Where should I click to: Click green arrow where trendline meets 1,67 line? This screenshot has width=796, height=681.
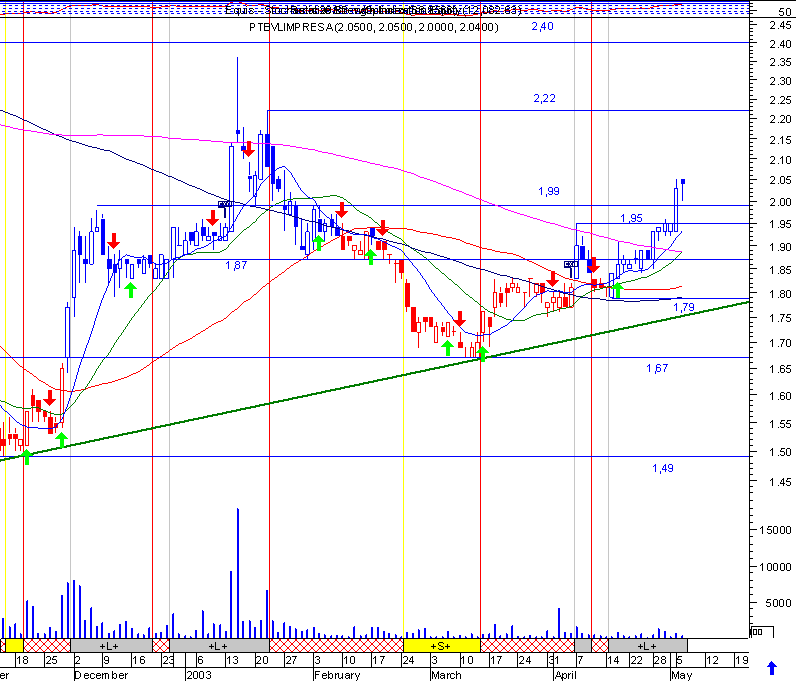[482, 353]
